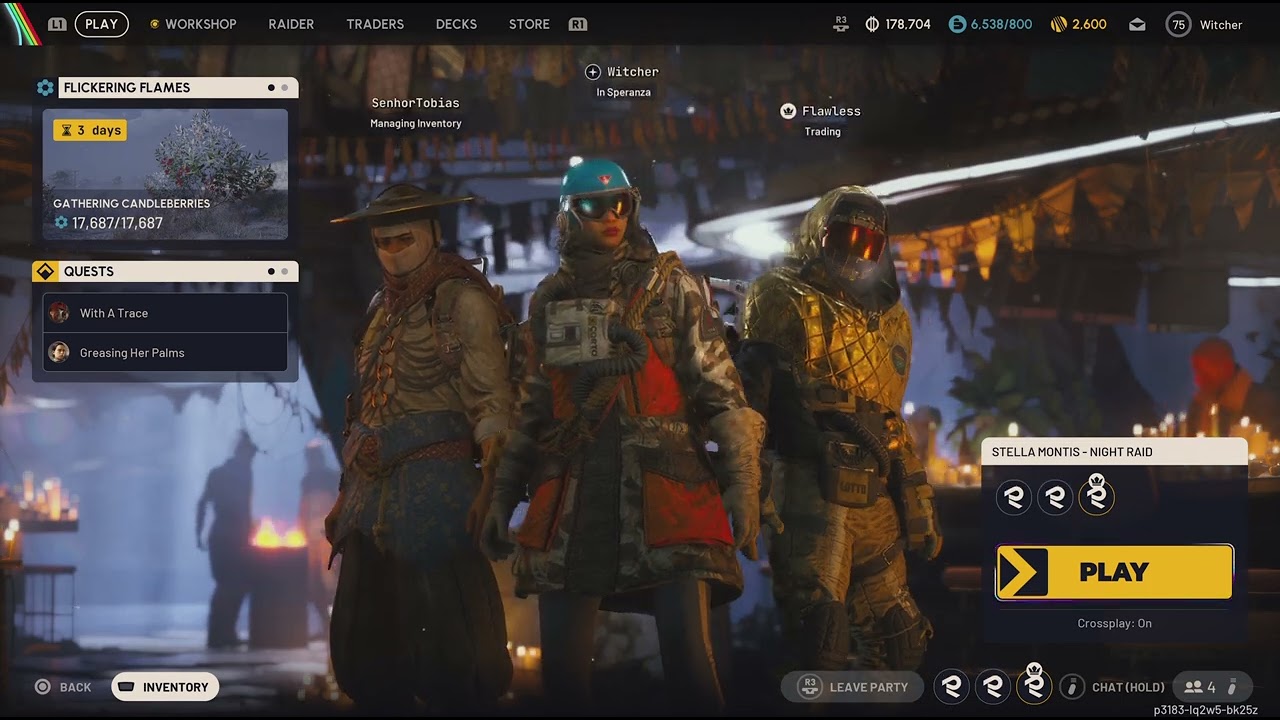The image size is (1280, 720).
Task: Switch to the Raider tab
Action: tap(291, 24)
